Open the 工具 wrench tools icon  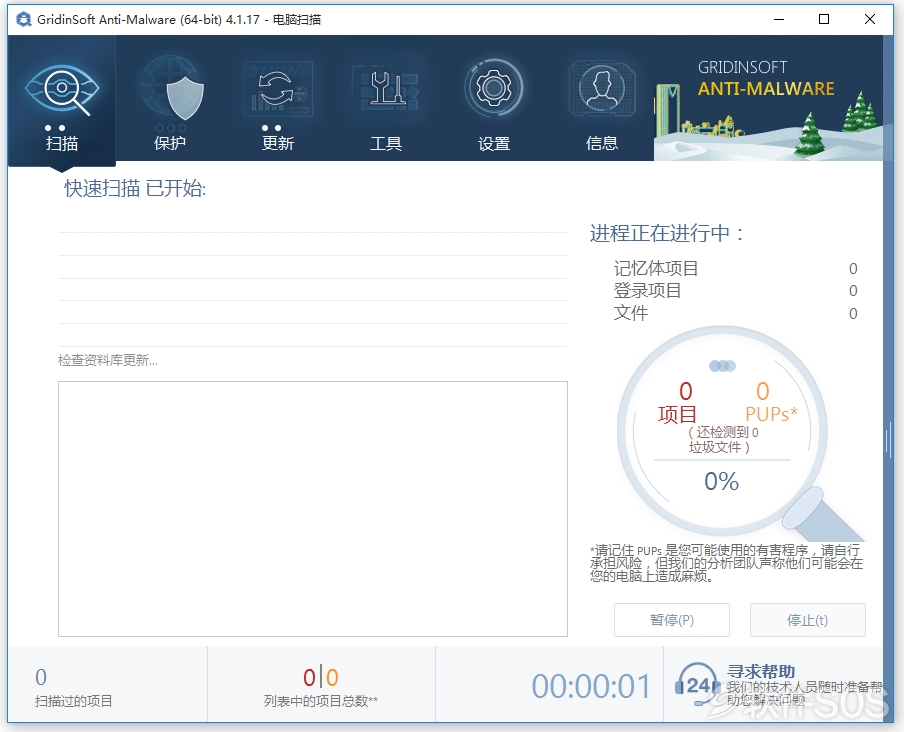(x=386, y=89)
